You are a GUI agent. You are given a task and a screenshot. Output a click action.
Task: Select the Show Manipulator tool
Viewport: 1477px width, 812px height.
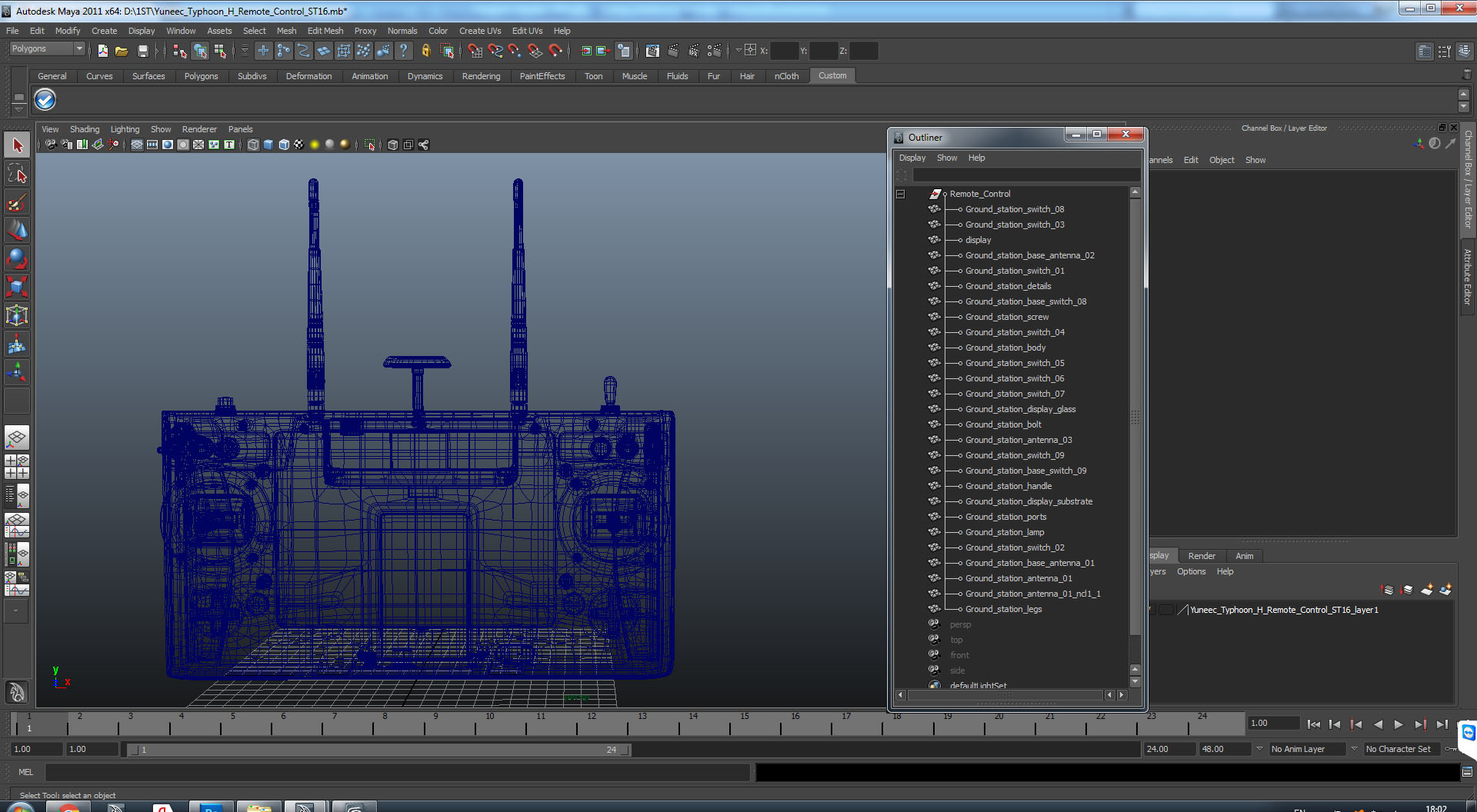[x=17, y=373]
